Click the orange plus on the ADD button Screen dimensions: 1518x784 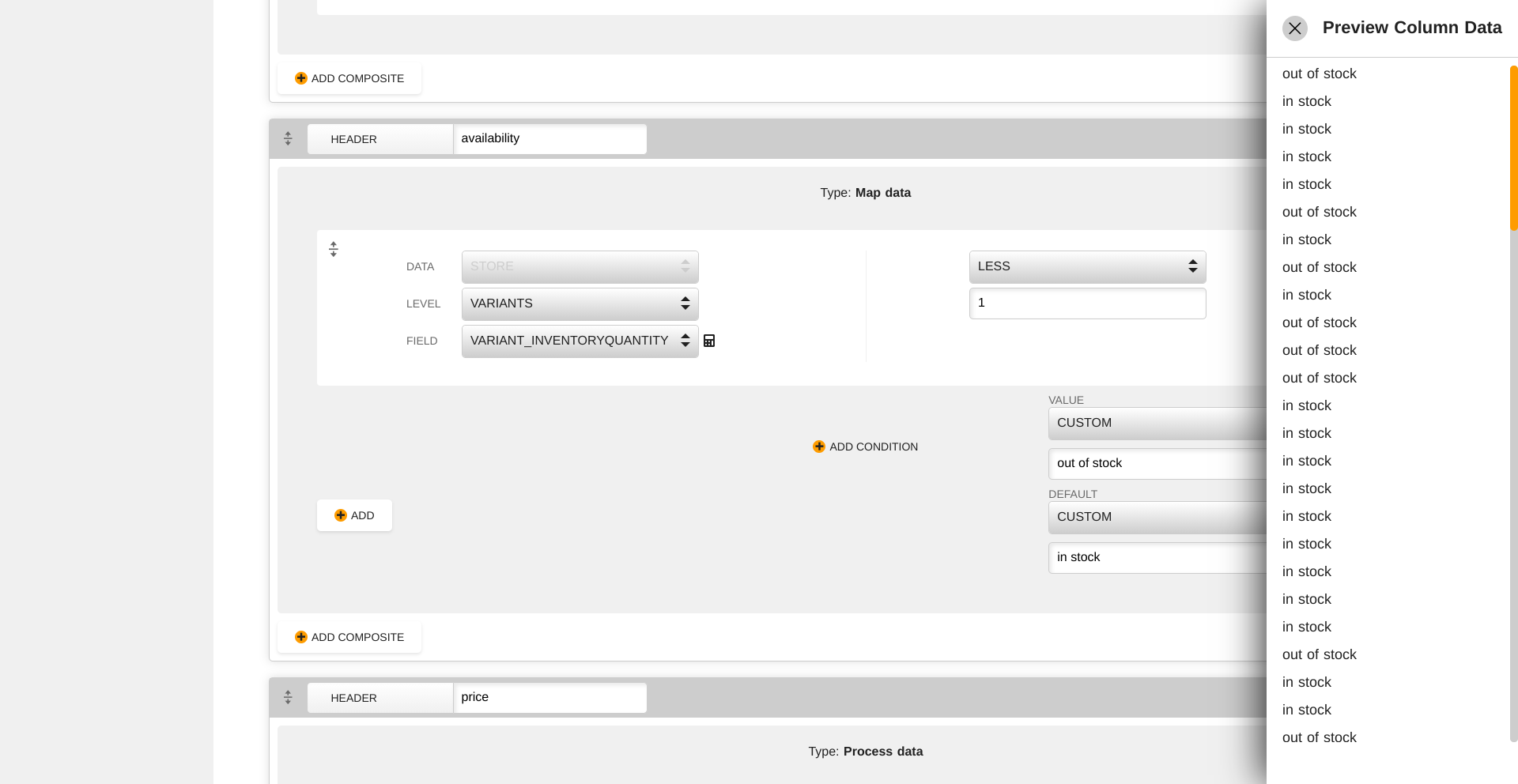pos(341,515)
